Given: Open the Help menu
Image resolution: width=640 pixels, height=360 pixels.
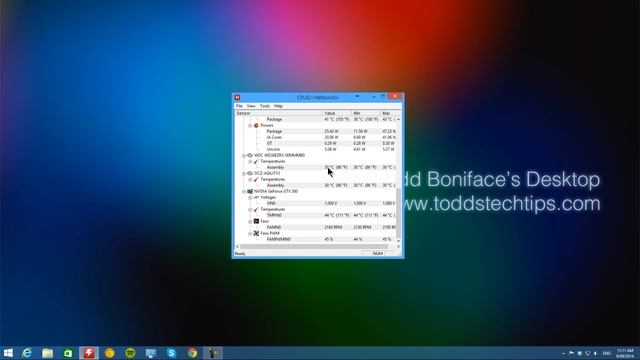Looking at the screenshot, I should 278,106.
